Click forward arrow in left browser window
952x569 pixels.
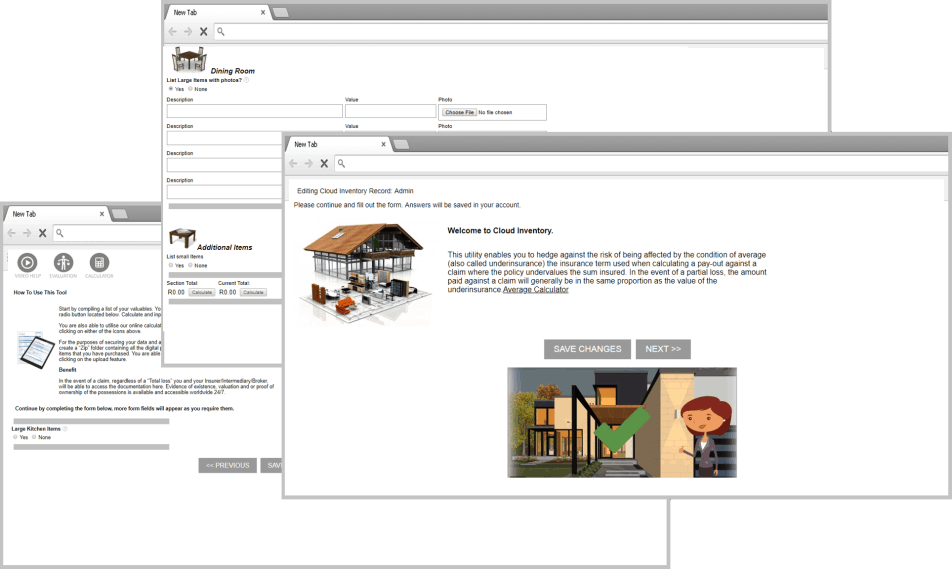(27, 233)
